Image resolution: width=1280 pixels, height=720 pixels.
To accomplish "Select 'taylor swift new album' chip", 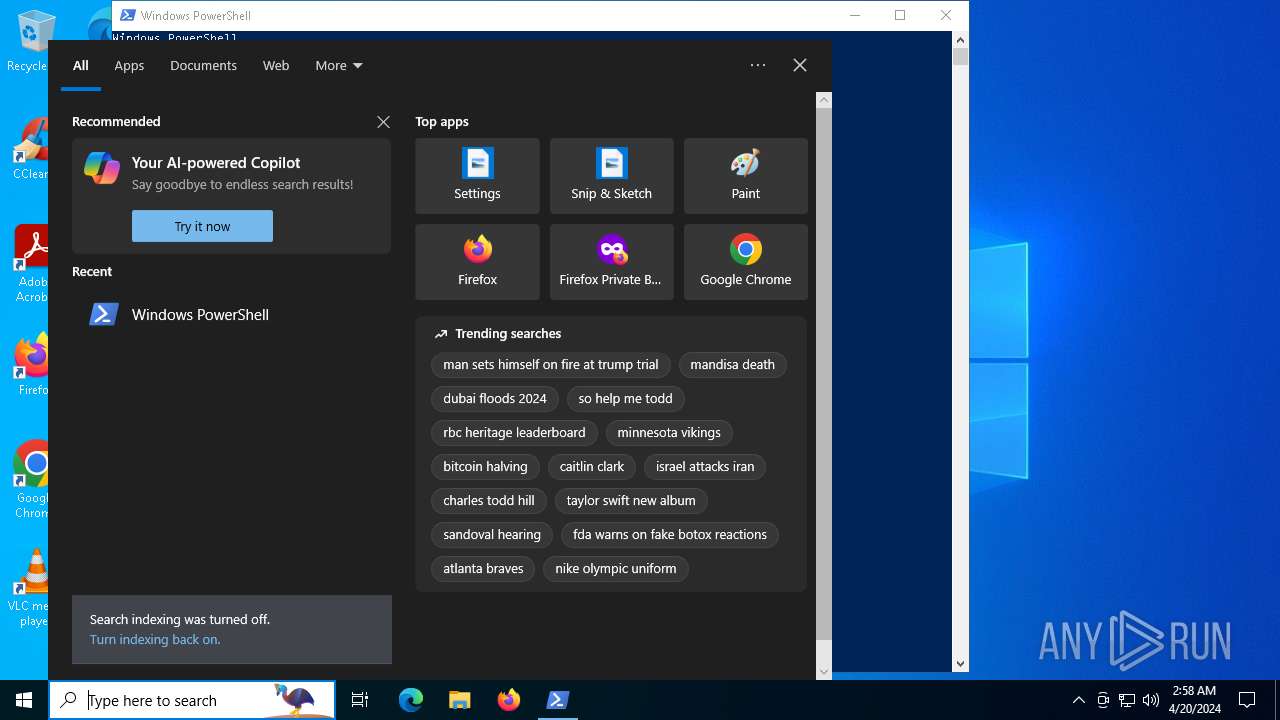I will tap(631, 501).
